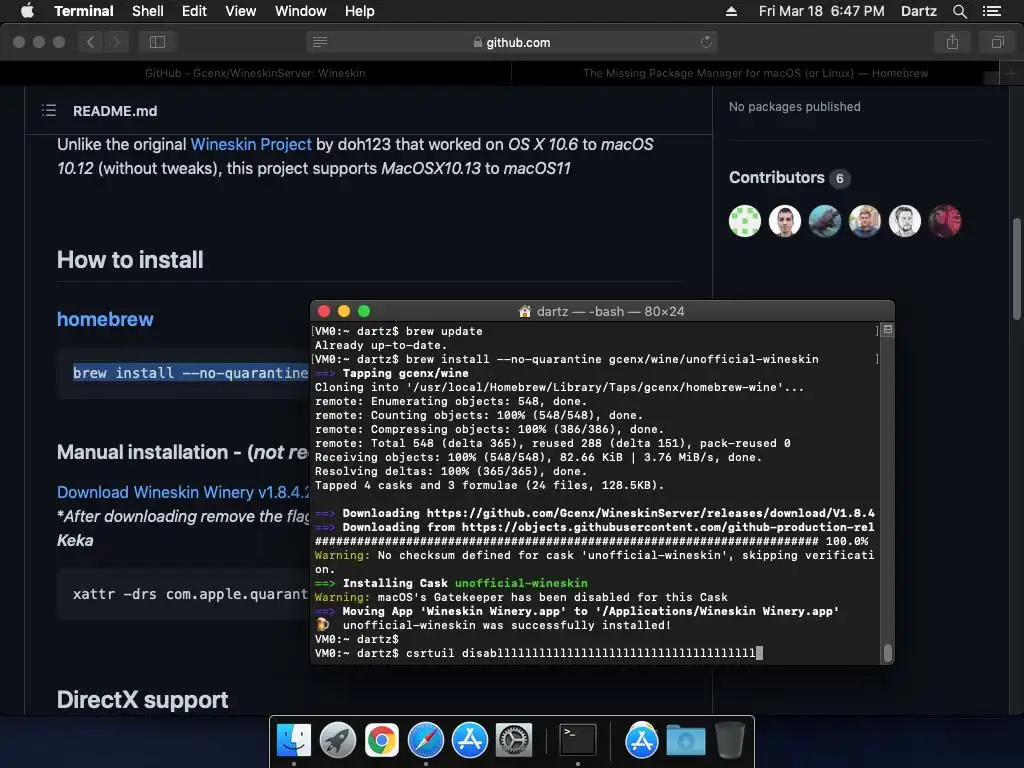This screenshot has width=1024, height=768.
Task: Open the fourth contributor avatar
Action: (865, 221)
